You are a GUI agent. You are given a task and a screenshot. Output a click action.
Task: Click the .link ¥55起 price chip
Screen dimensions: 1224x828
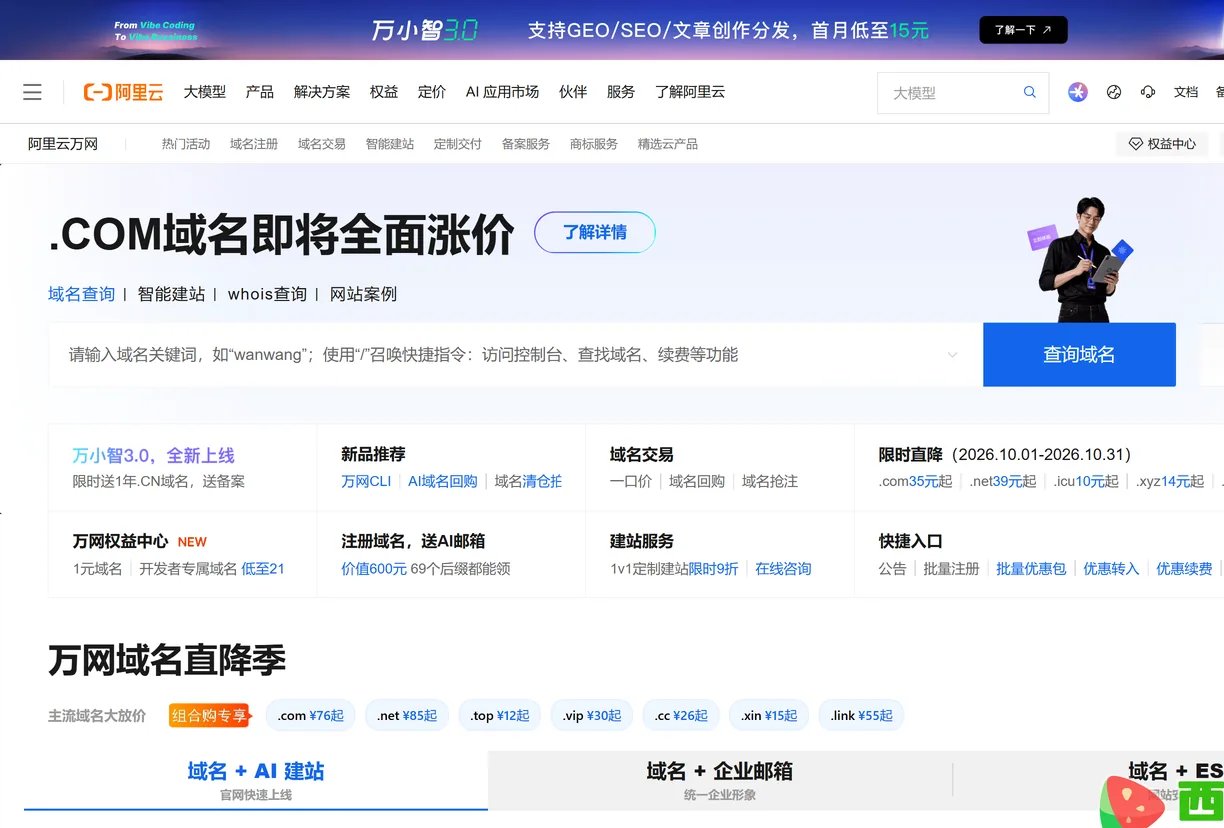[861, 716]
